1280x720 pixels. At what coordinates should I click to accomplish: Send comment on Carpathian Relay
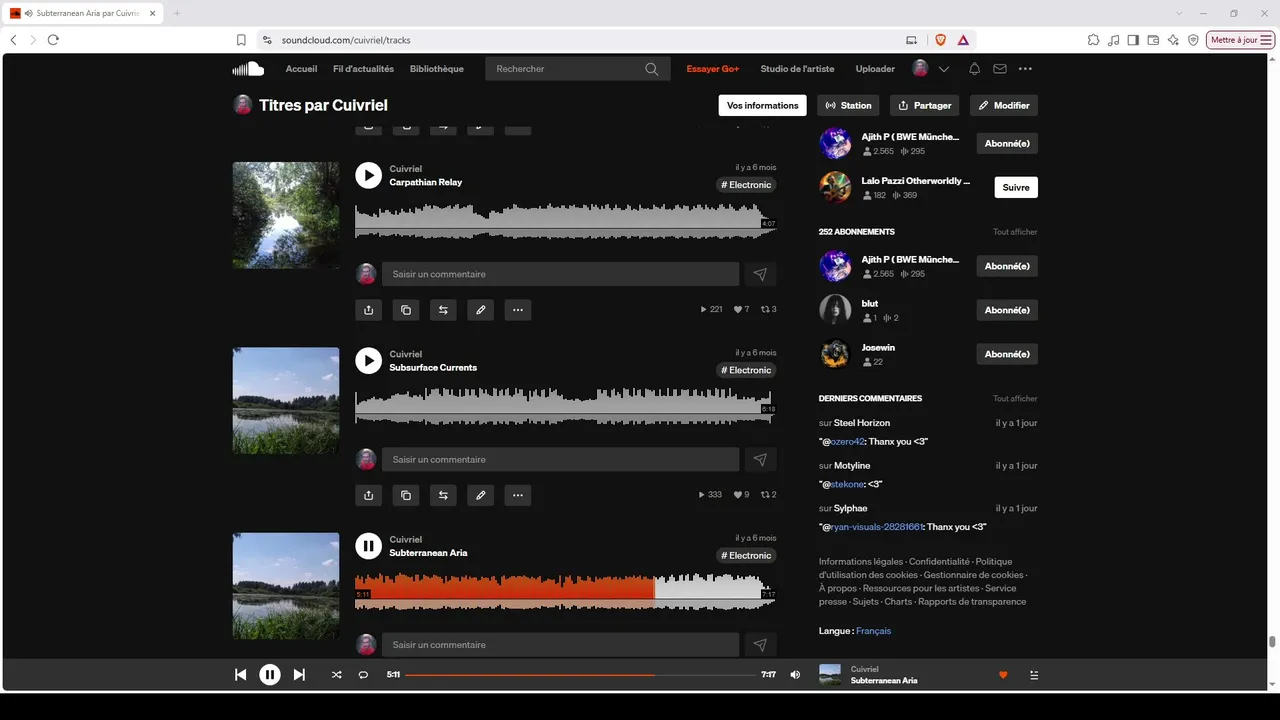click(x=760, y=274)
